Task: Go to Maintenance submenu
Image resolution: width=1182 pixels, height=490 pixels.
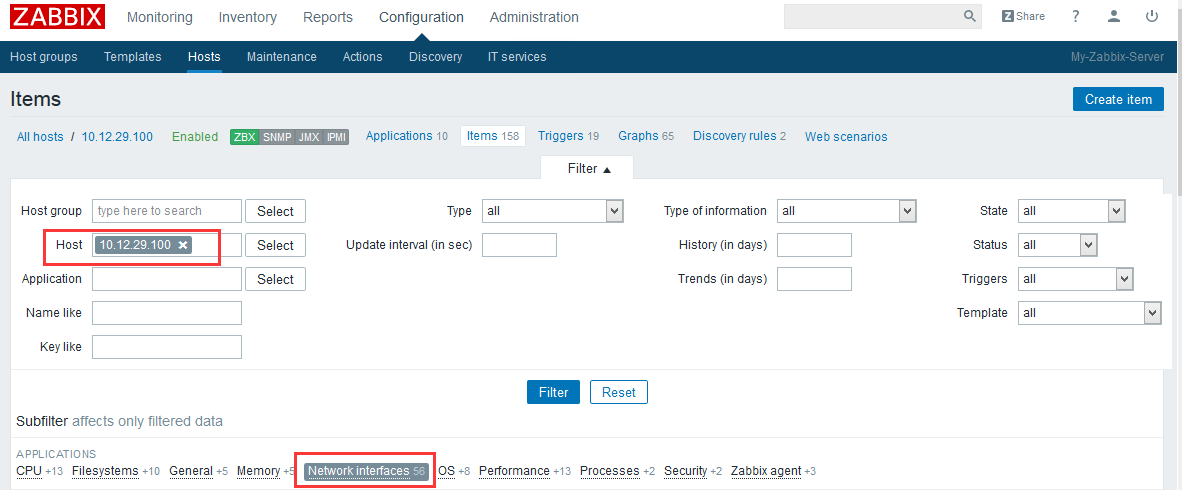Action: 282,57
